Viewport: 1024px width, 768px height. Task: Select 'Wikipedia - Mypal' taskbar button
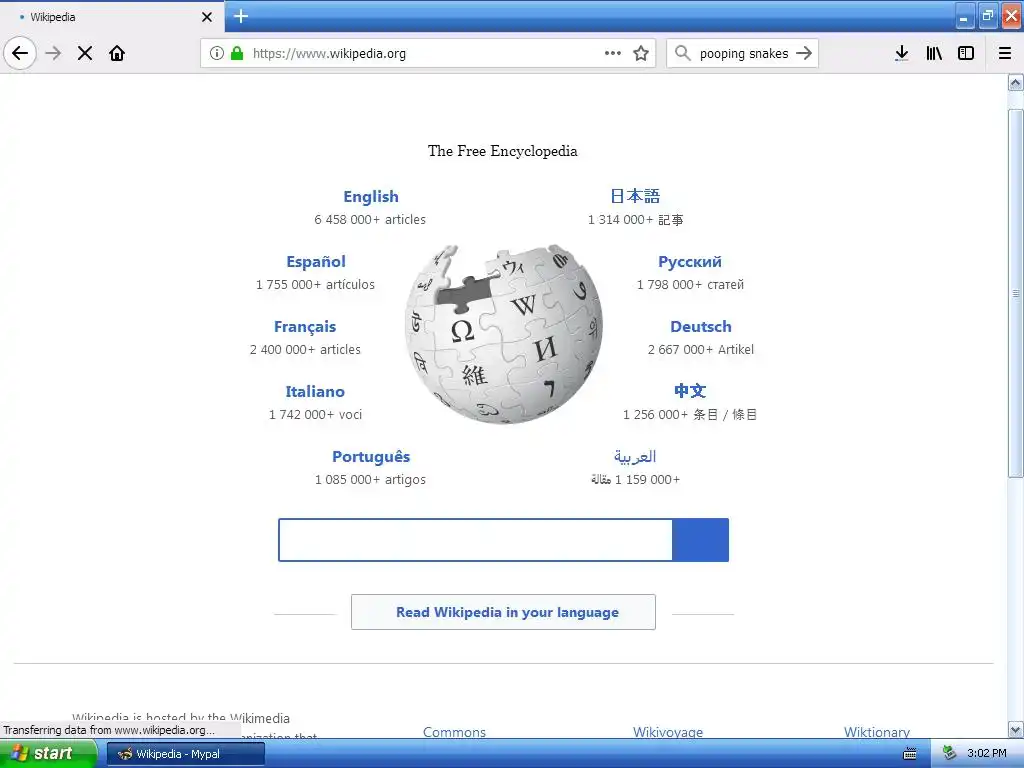185,754
